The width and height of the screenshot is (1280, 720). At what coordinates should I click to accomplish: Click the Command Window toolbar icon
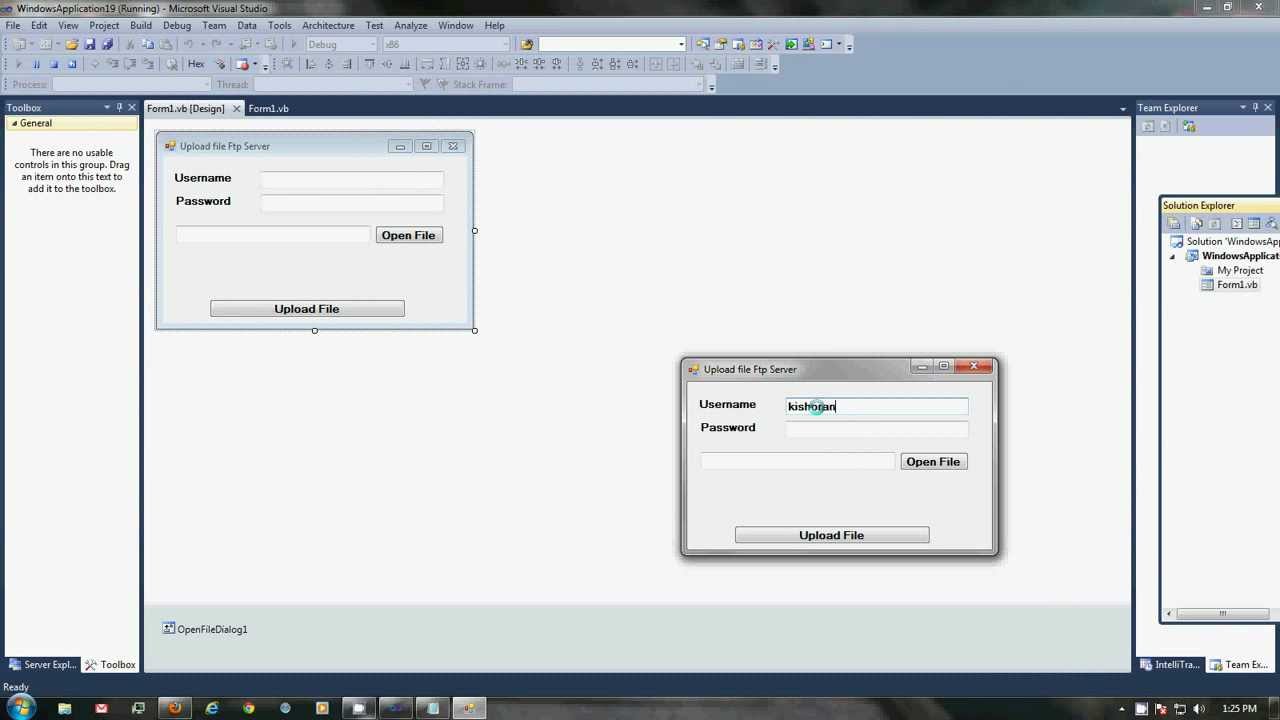826,44
